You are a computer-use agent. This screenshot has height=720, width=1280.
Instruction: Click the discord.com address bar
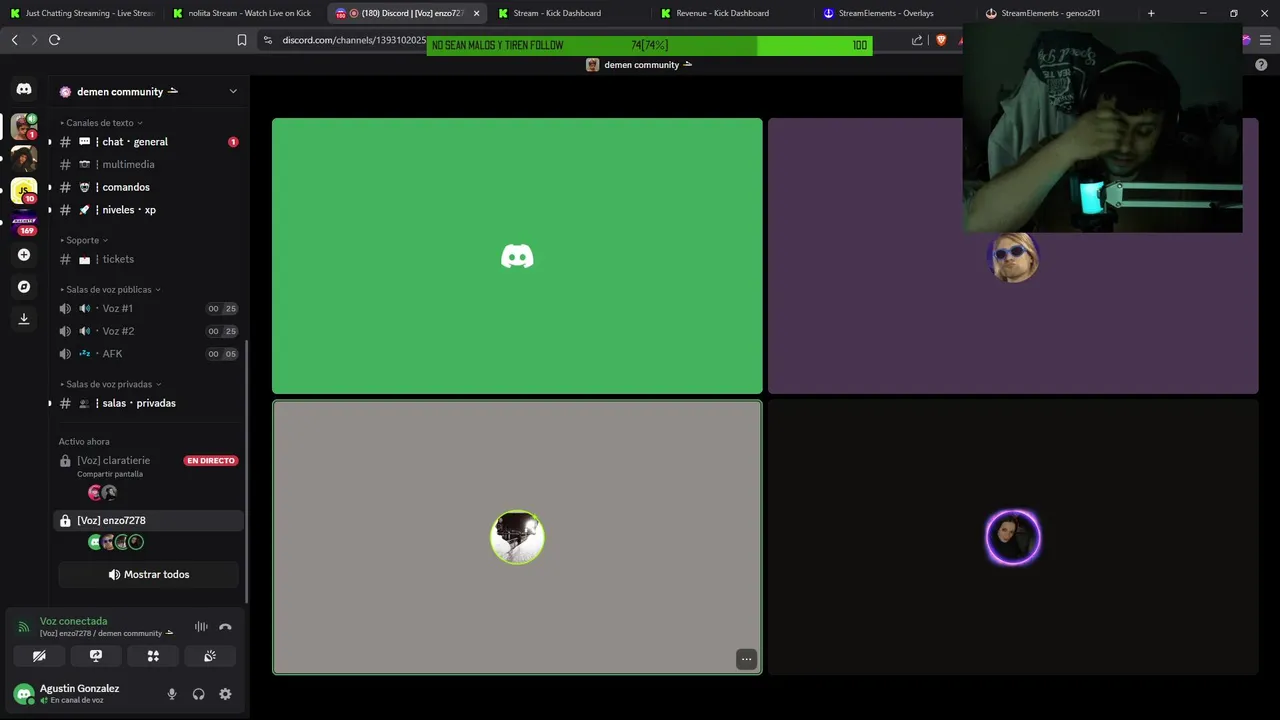(x=354, y=40)
